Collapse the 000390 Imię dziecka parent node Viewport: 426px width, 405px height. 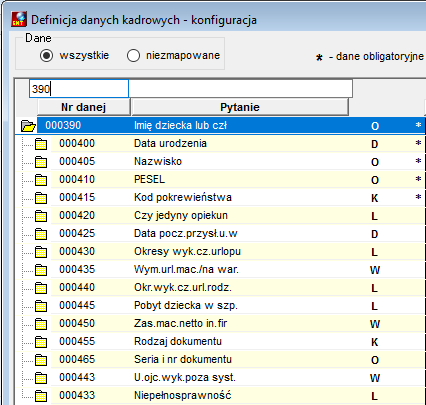click(x=28, y=126)
